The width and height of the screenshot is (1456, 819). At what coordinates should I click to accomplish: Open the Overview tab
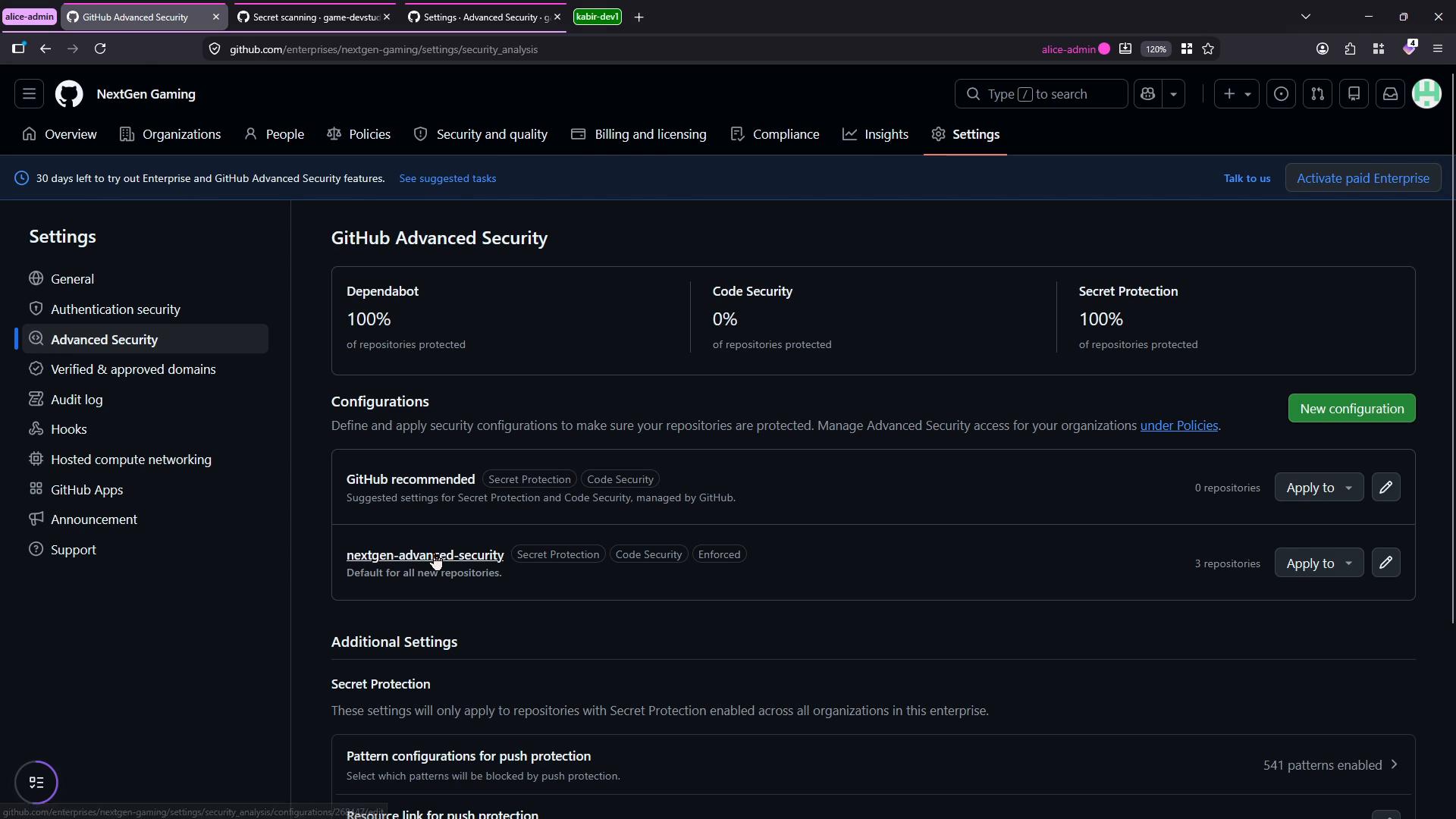[x=60, y=134]
